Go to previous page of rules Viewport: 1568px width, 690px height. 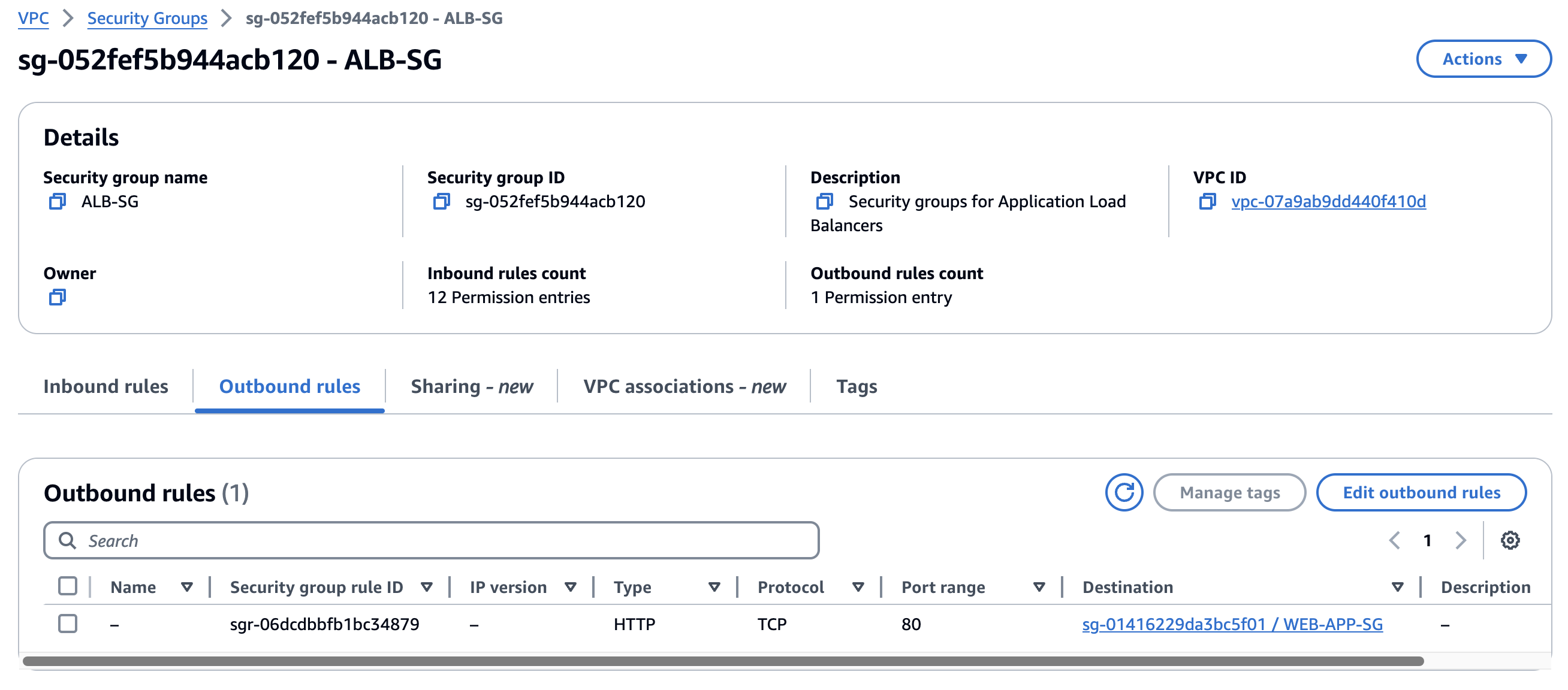click(1395, 540)
